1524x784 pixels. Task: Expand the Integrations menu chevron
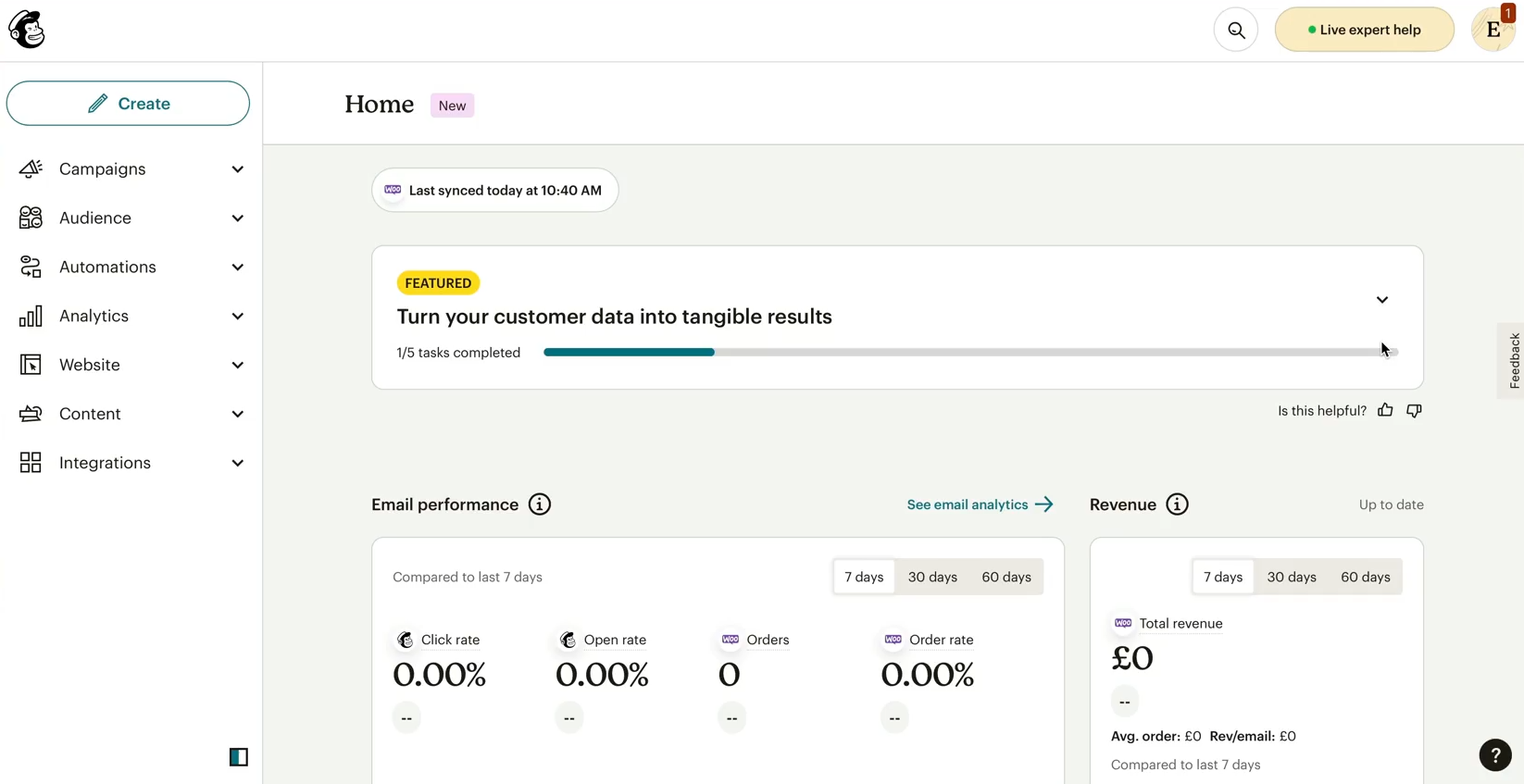(x=238, y=463)
